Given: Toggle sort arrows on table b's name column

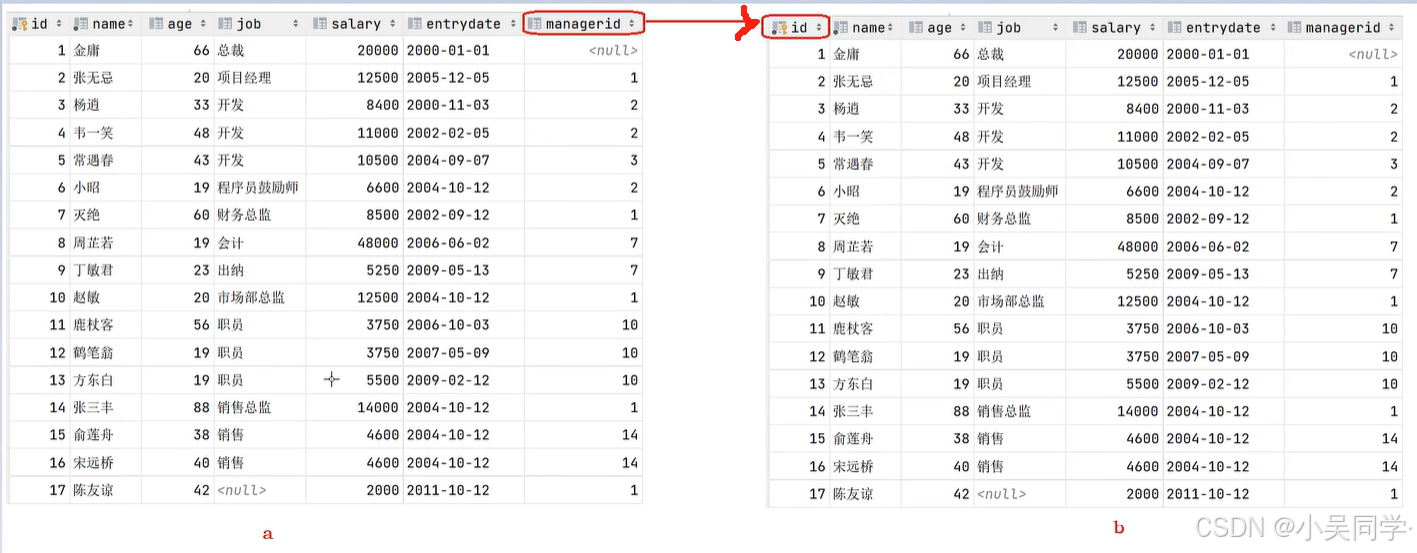Looking at the screenshot, I should click(x=891, y=28).
